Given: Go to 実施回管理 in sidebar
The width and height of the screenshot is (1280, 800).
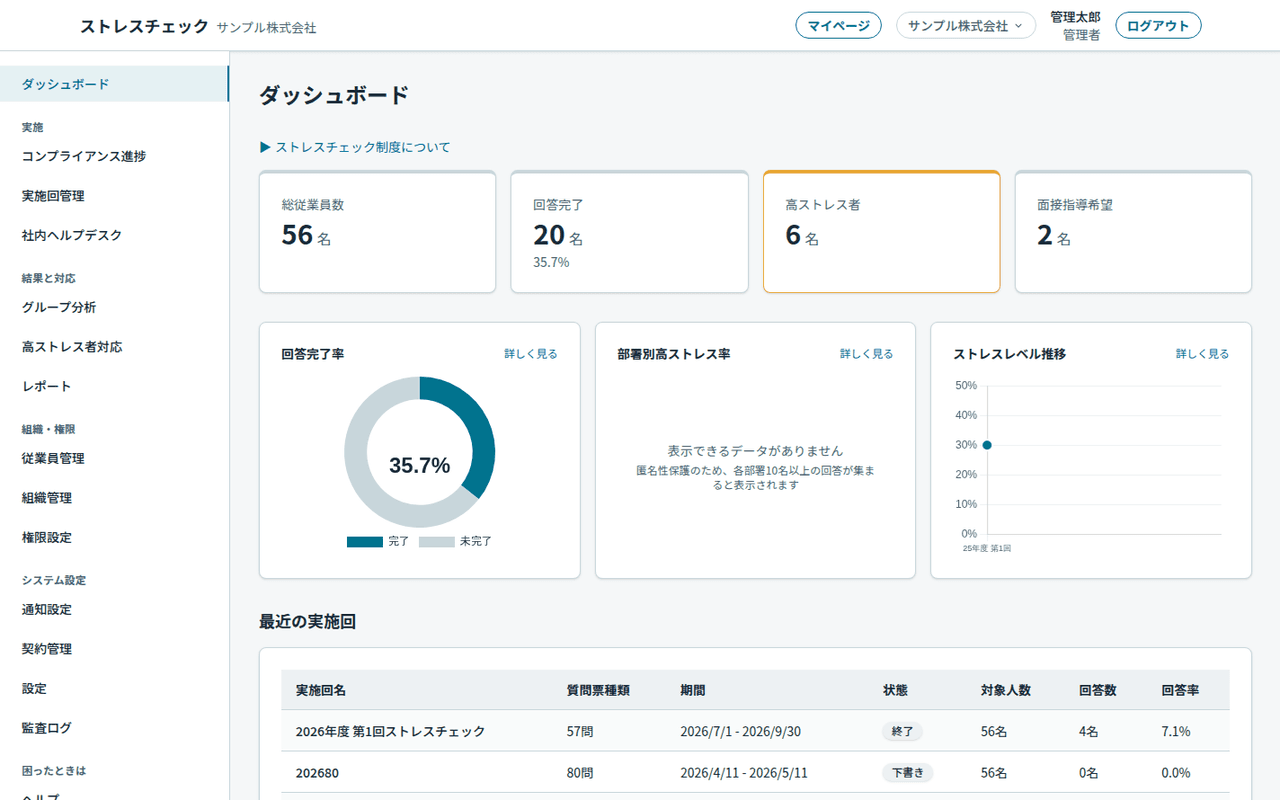Looking at the screenshot, I should pyautogui.click(x=114, y=196).
